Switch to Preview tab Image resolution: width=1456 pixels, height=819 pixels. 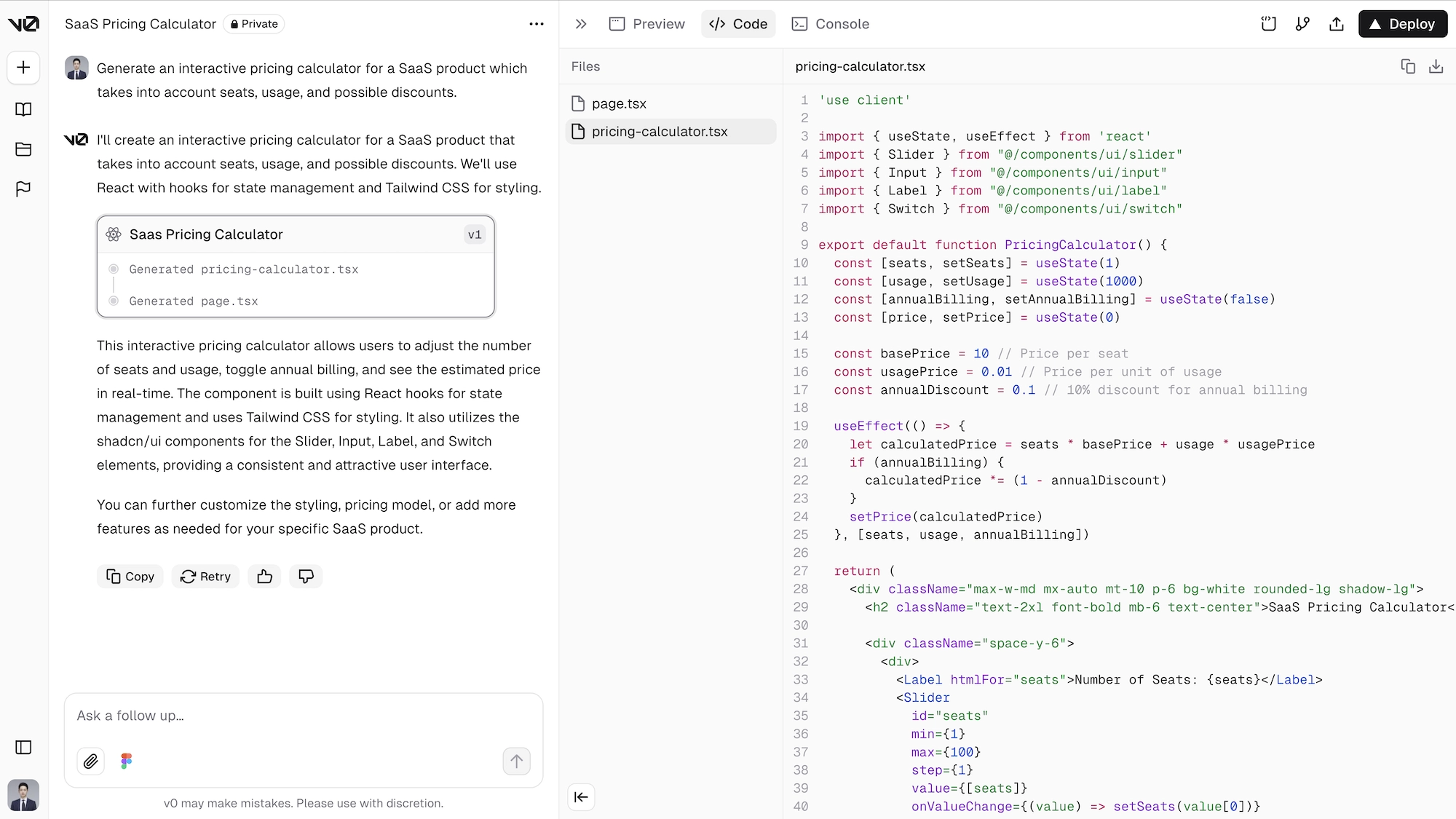pos(649,24)
